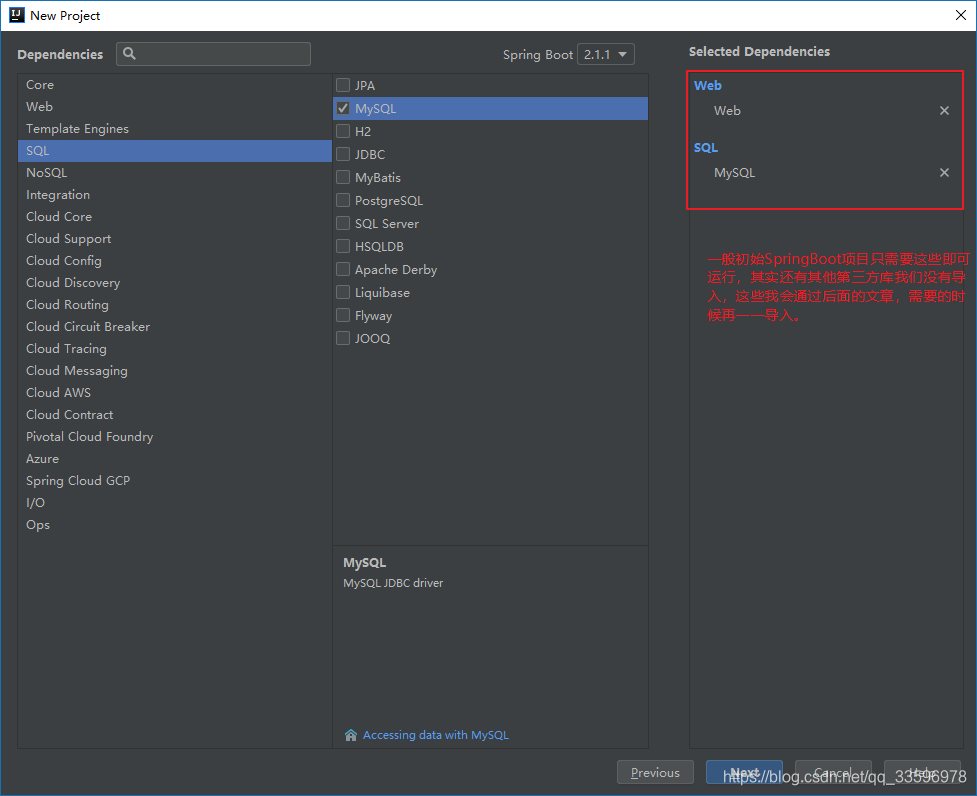Select the Core category
977x796 pixels.
click(x=174, y=85)
